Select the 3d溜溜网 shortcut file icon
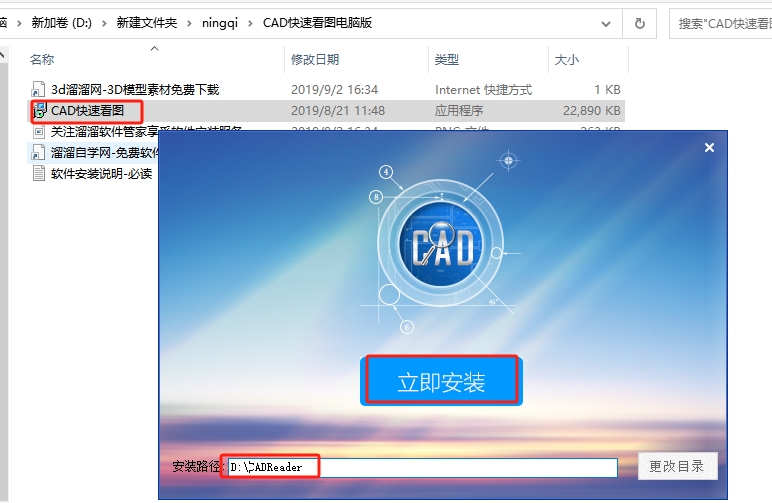This screenshot has width=772, height=503. [39, 90]
